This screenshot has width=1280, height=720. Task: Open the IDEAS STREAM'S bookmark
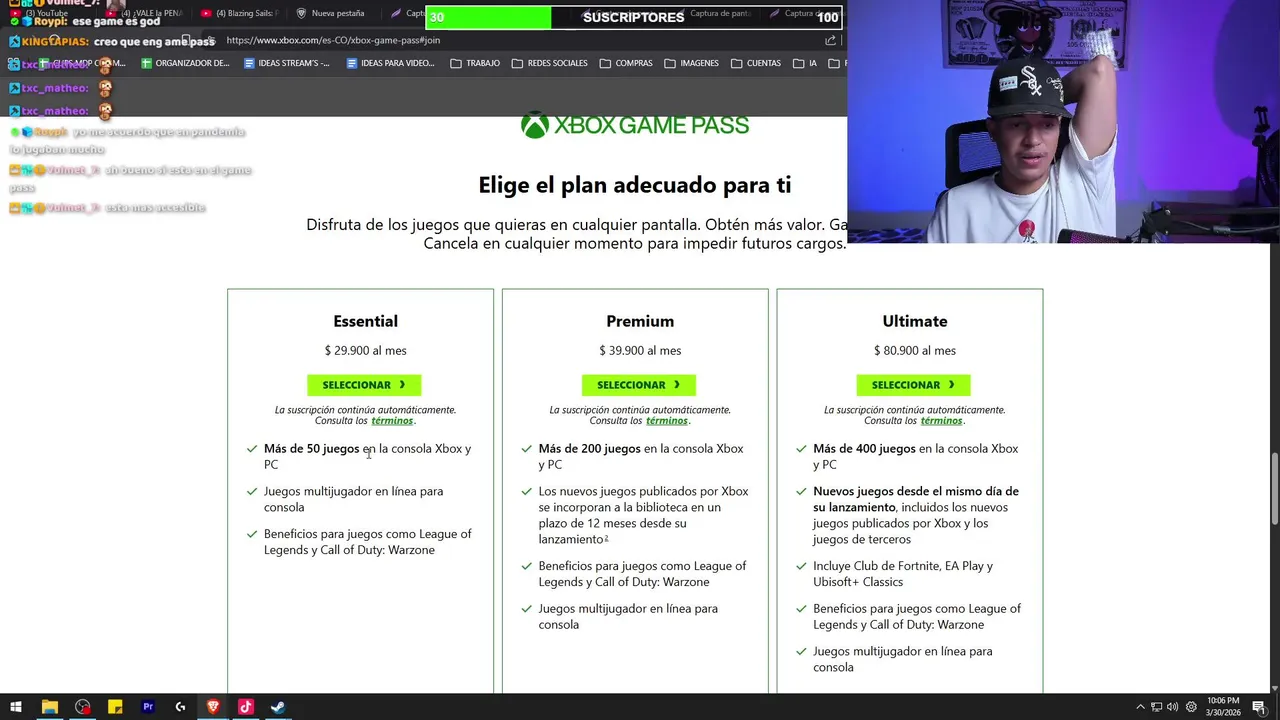click(287, 63)
